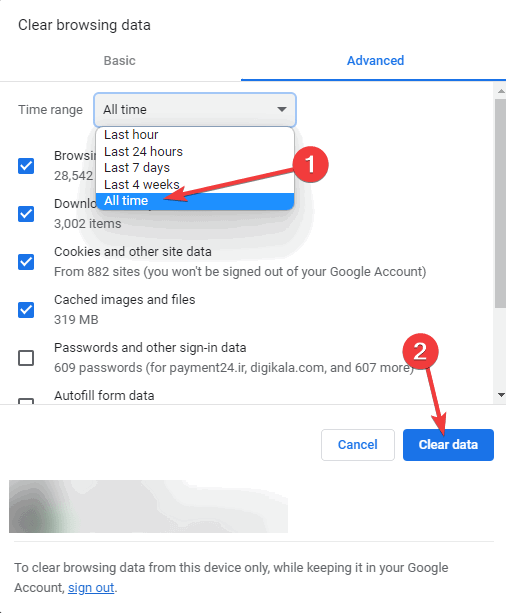Click the vertical scrollbar thumb
The height and width of the screenshot is (613, 506).
tap(501, 203)
